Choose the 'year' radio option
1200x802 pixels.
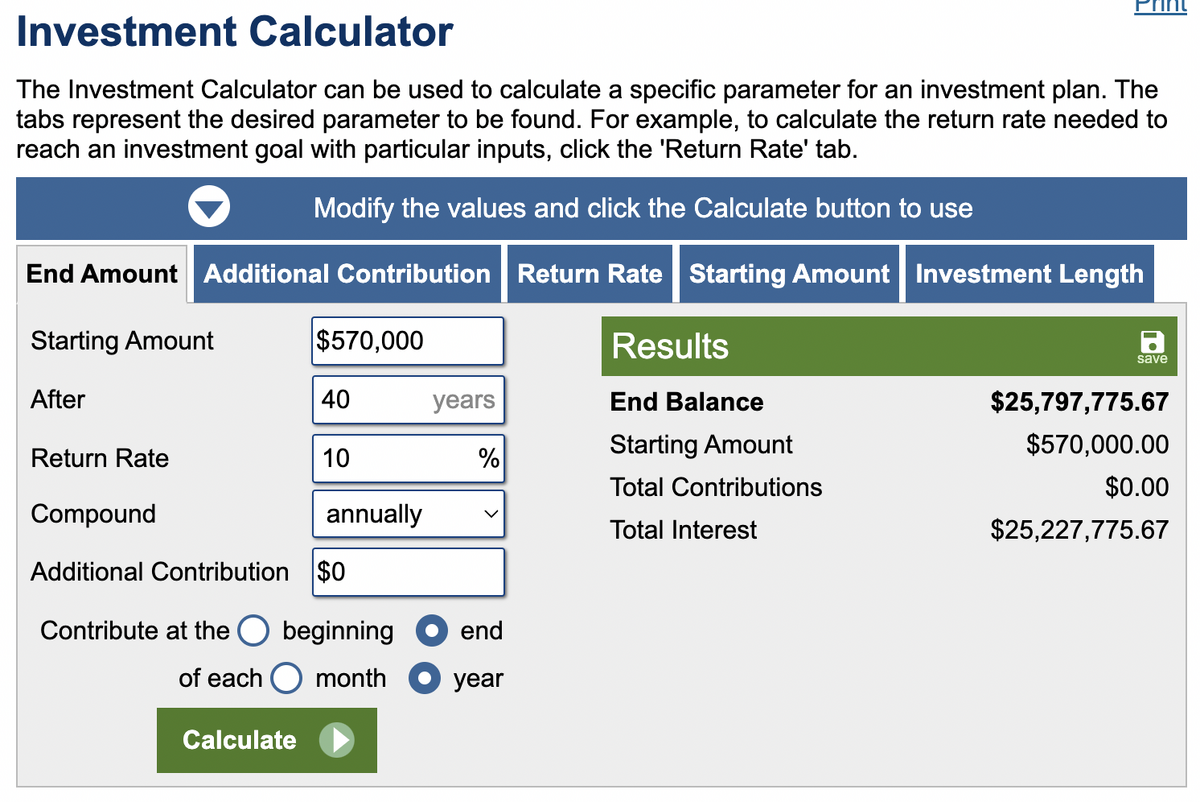pyautogui.click(x=424, y=678)
